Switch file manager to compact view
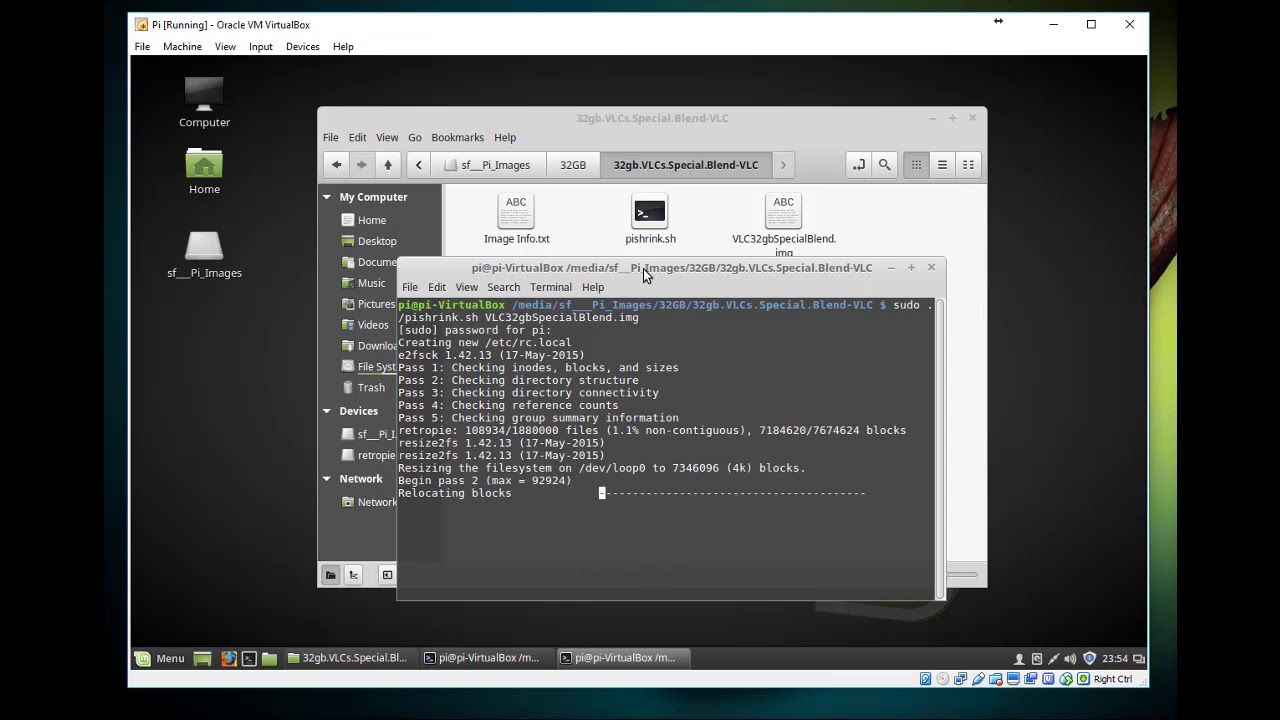Image resolution: width=1280 pixels, height=720 pixels. (968, 165)
